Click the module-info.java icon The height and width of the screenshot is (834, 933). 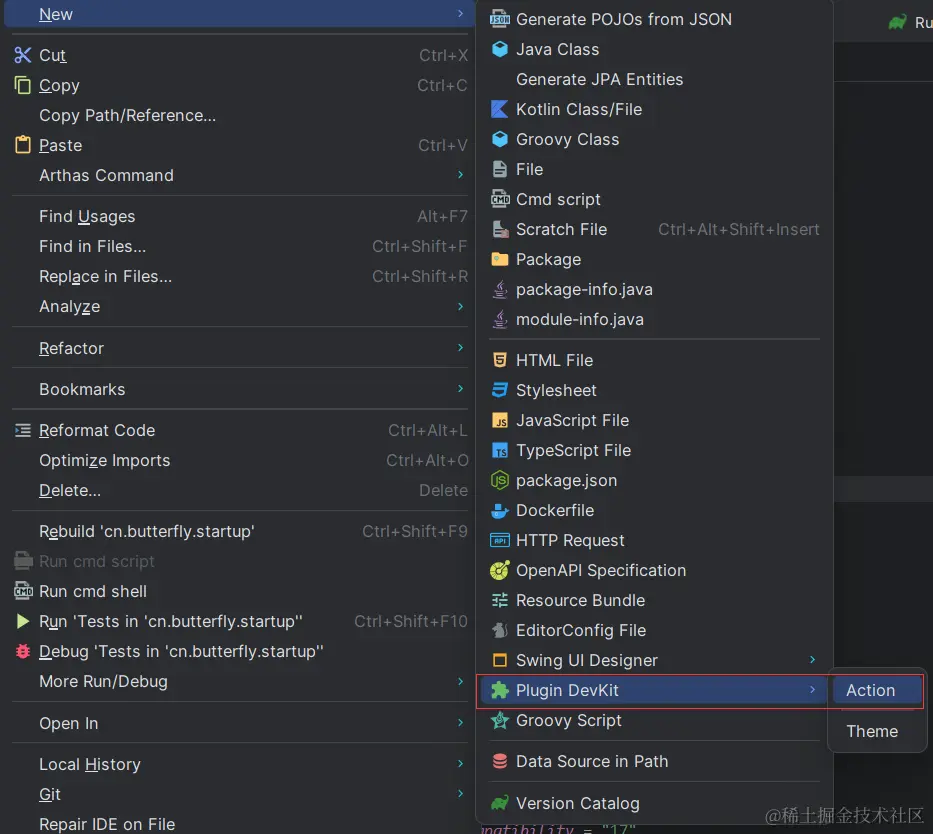(500, 319)
